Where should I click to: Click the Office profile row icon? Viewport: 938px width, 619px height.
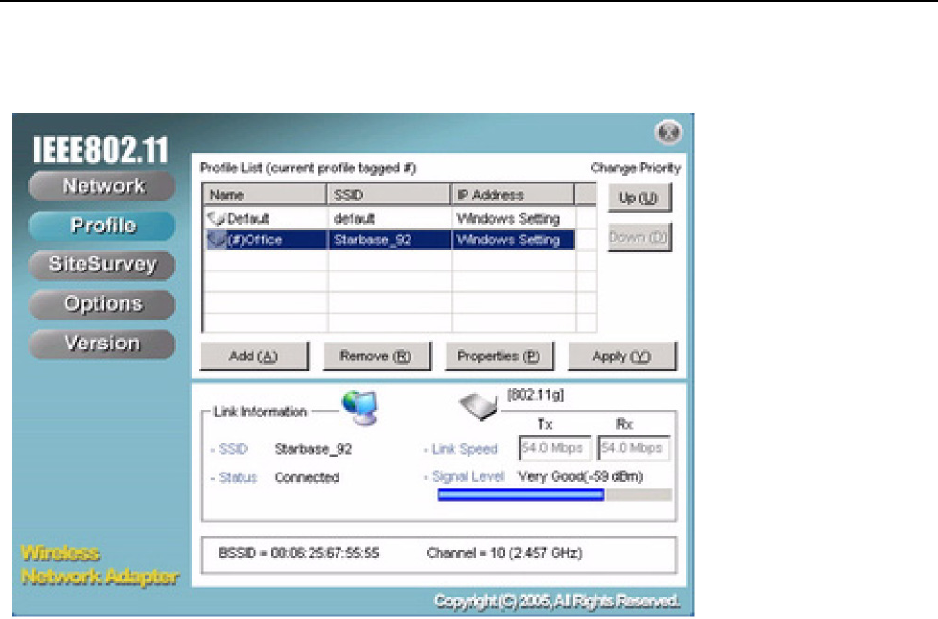[x=216, y=240]
